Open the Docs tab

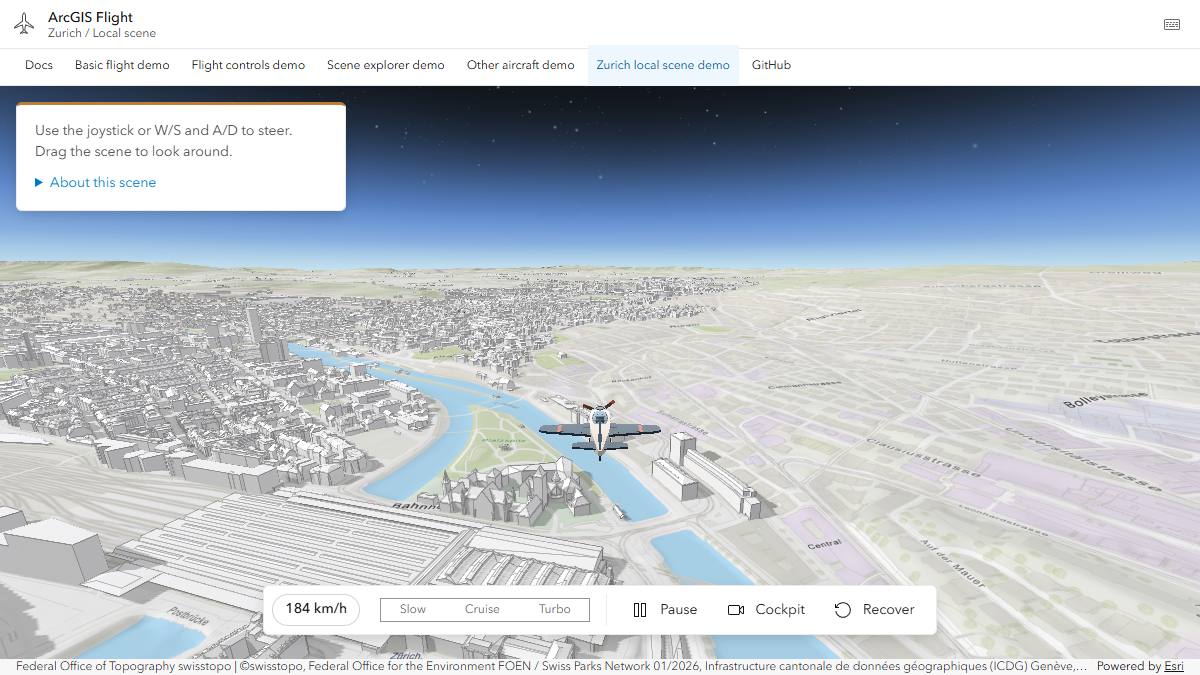click(39, 65)
